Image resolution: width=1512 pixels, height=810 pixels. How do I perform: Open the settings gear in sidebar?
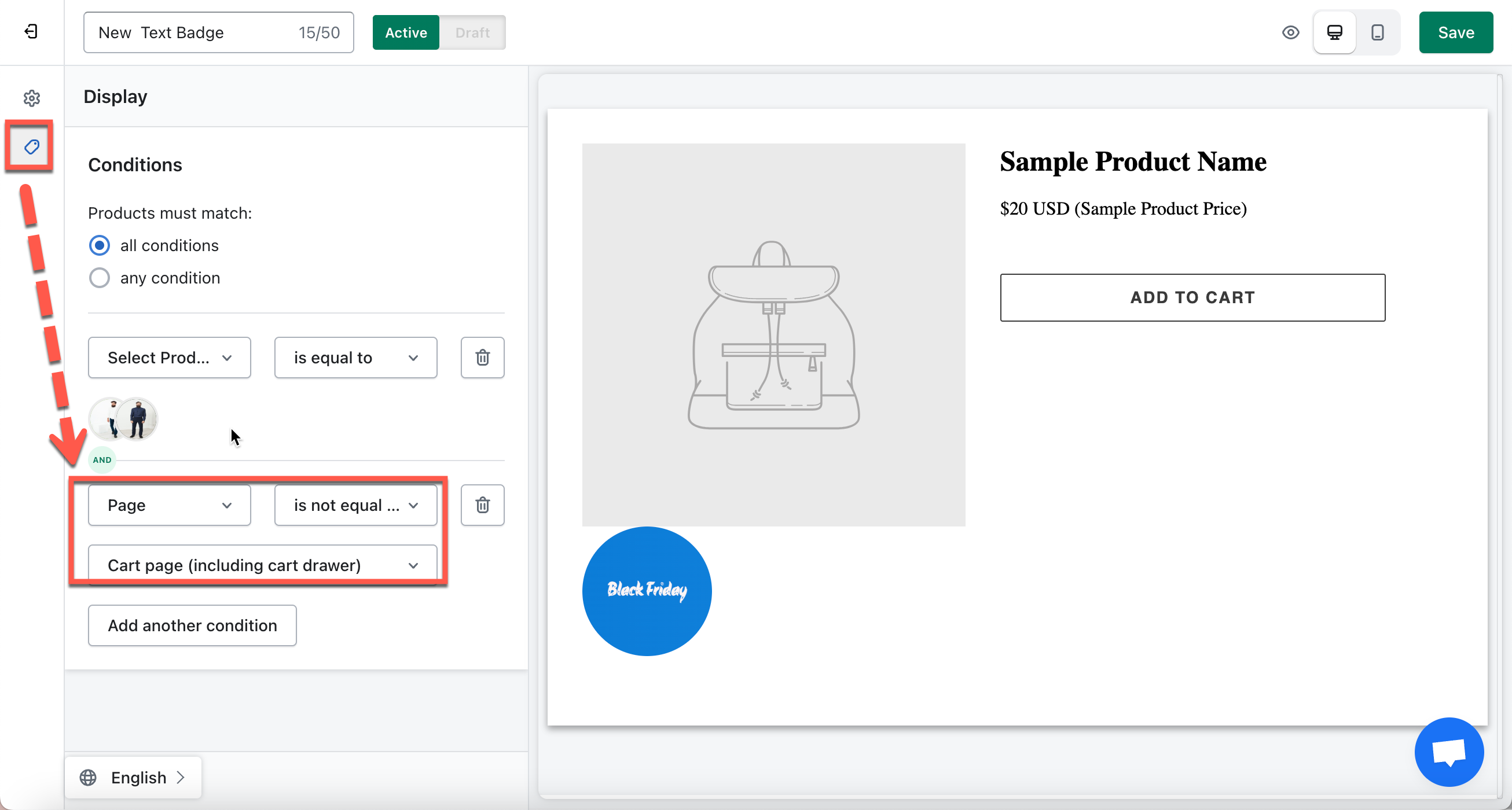coord(32,98)
